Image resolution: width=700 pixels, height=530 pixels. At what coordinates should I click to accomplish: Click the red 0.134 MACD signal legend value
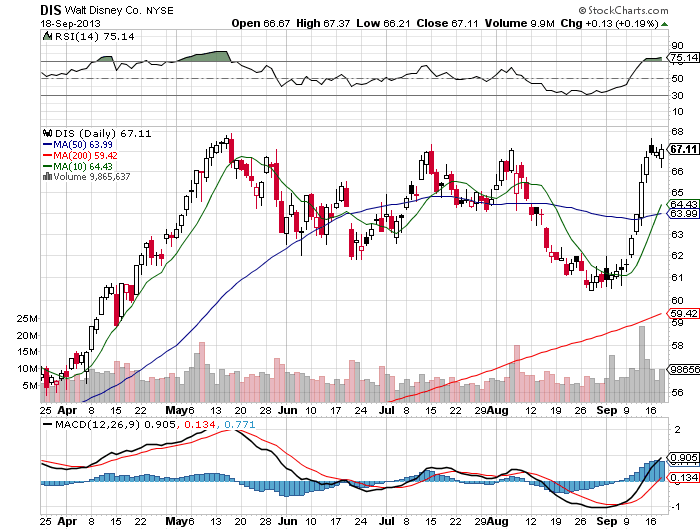click(200, 424)
